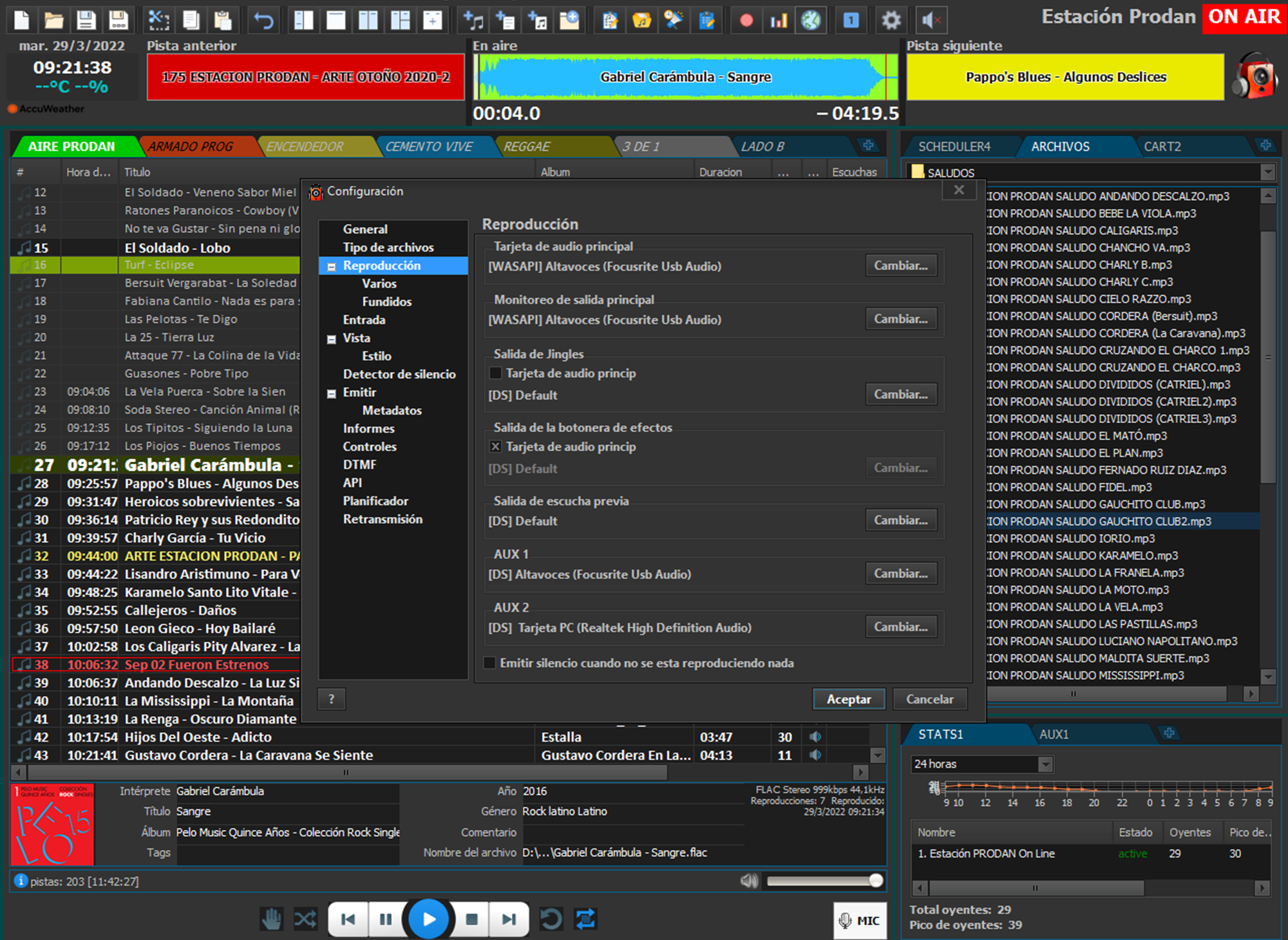This screenshot has height=940, width=1288.
Task: Select Fundidos under Reproducción
Action: tap(386, 302)
